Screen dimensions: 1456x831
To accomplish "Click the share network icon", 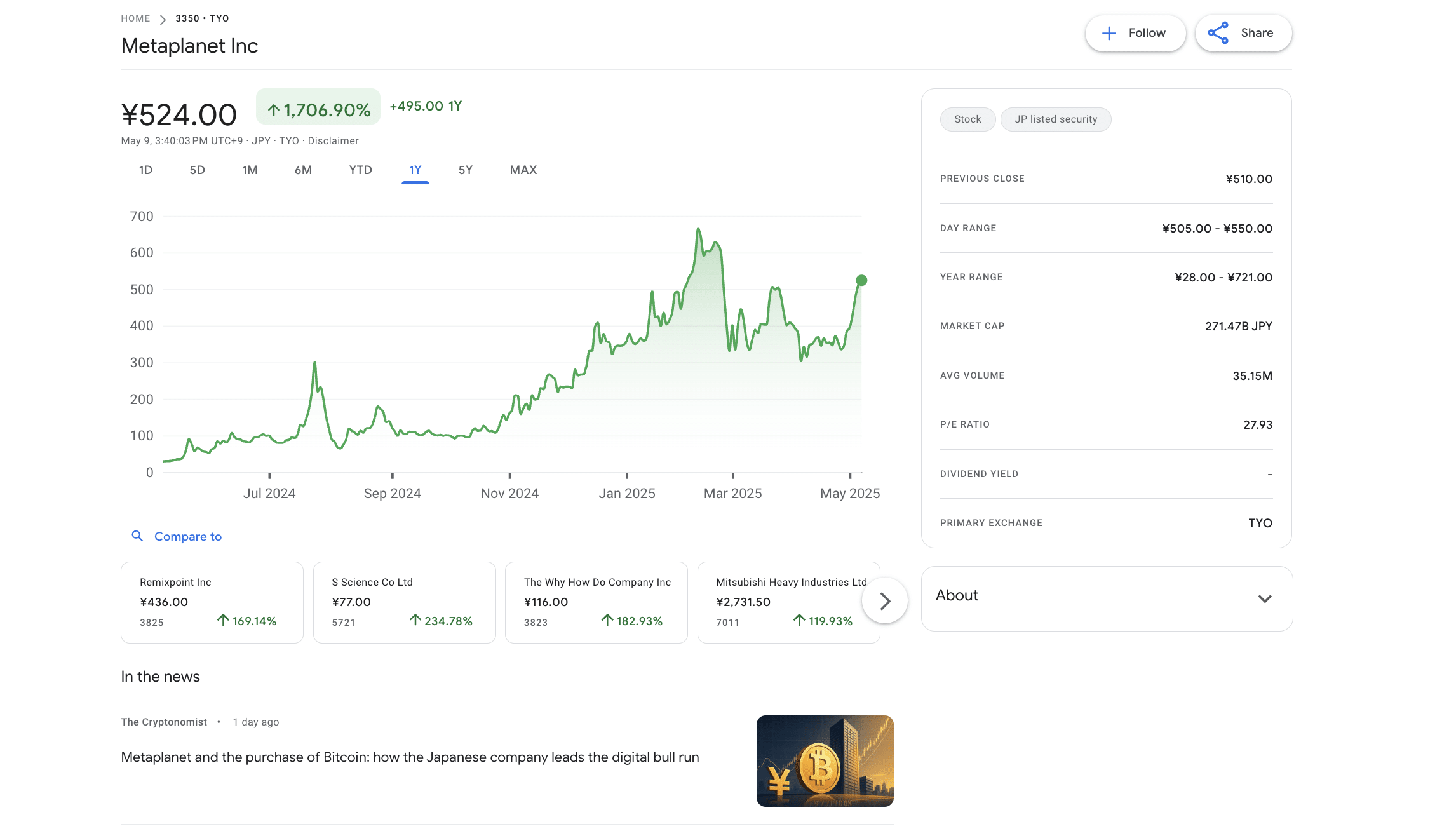I will click(x=1218, y=33).
